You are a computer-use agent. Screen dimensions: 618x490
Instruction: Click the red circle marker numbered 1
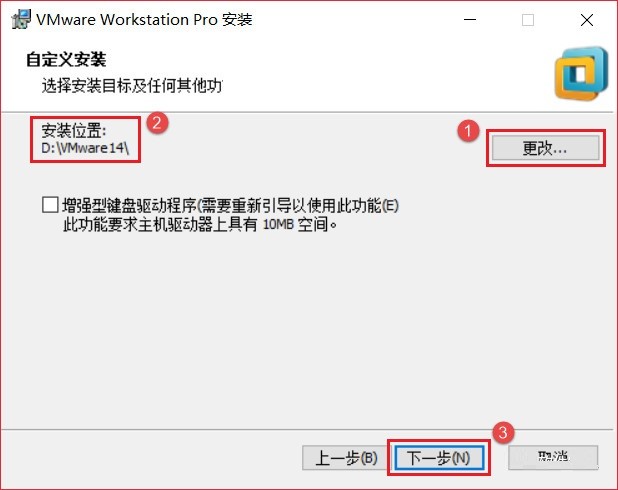(x=468, y=131)
